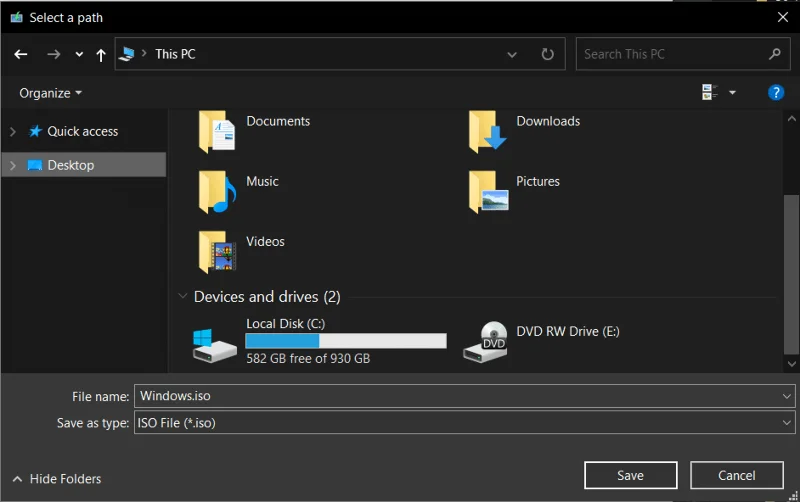Go forward with the right arrow
The image size is (800, 502).
[x=54, y=54]
